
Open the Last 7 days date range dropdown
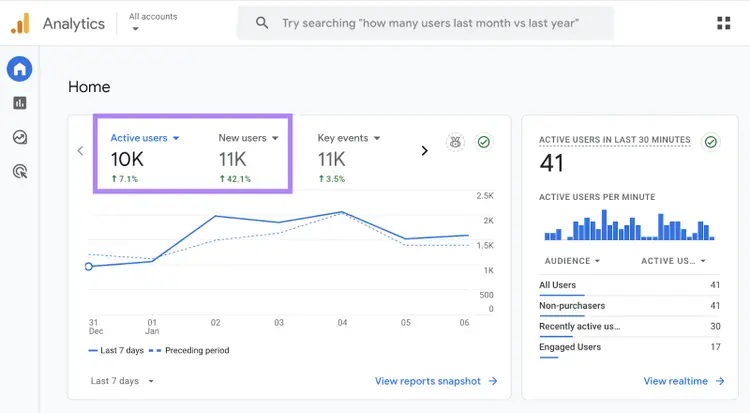[x=122, y=381]
